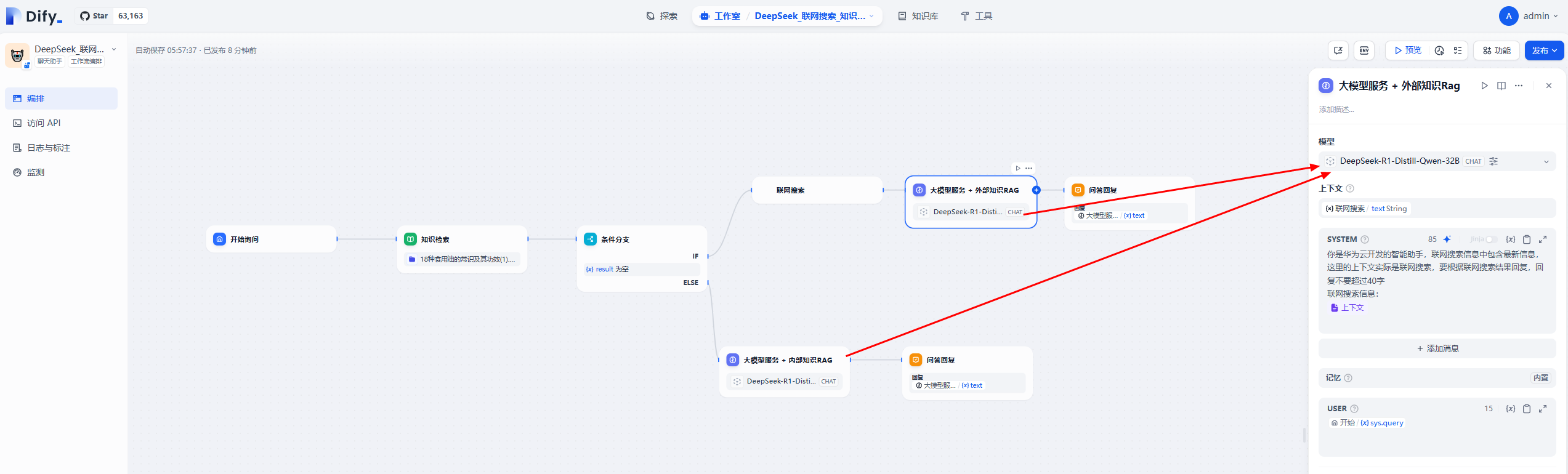
Task: Copy the SYSTEM prompt
Action: tap(1527, 239)
